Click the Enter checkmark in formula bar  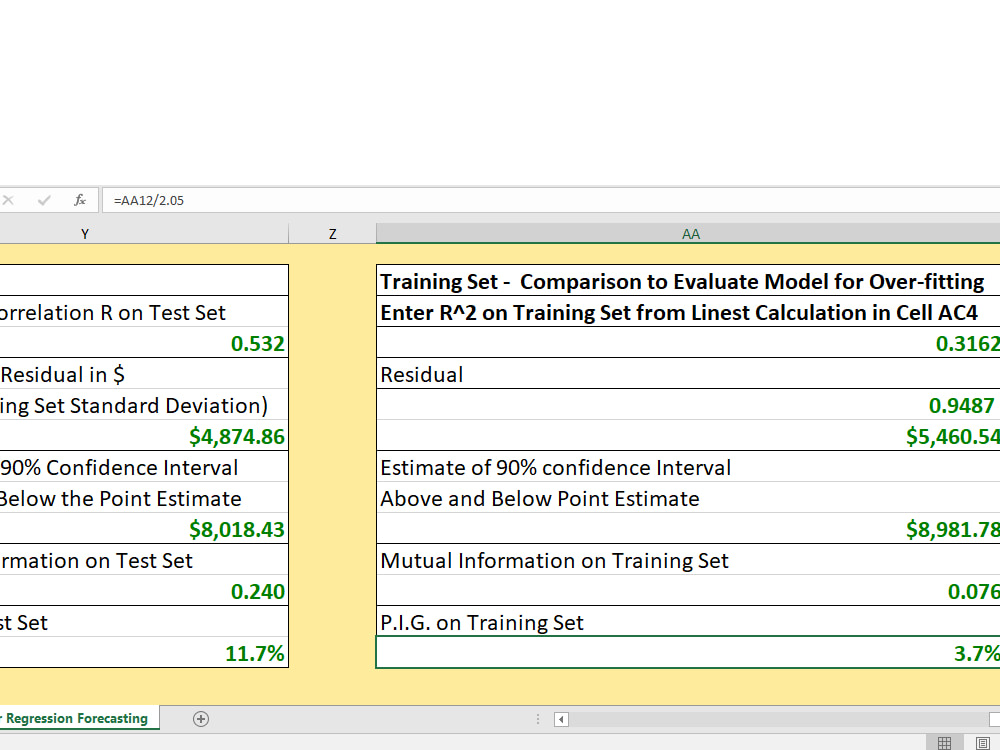click(x=44, y=200)
